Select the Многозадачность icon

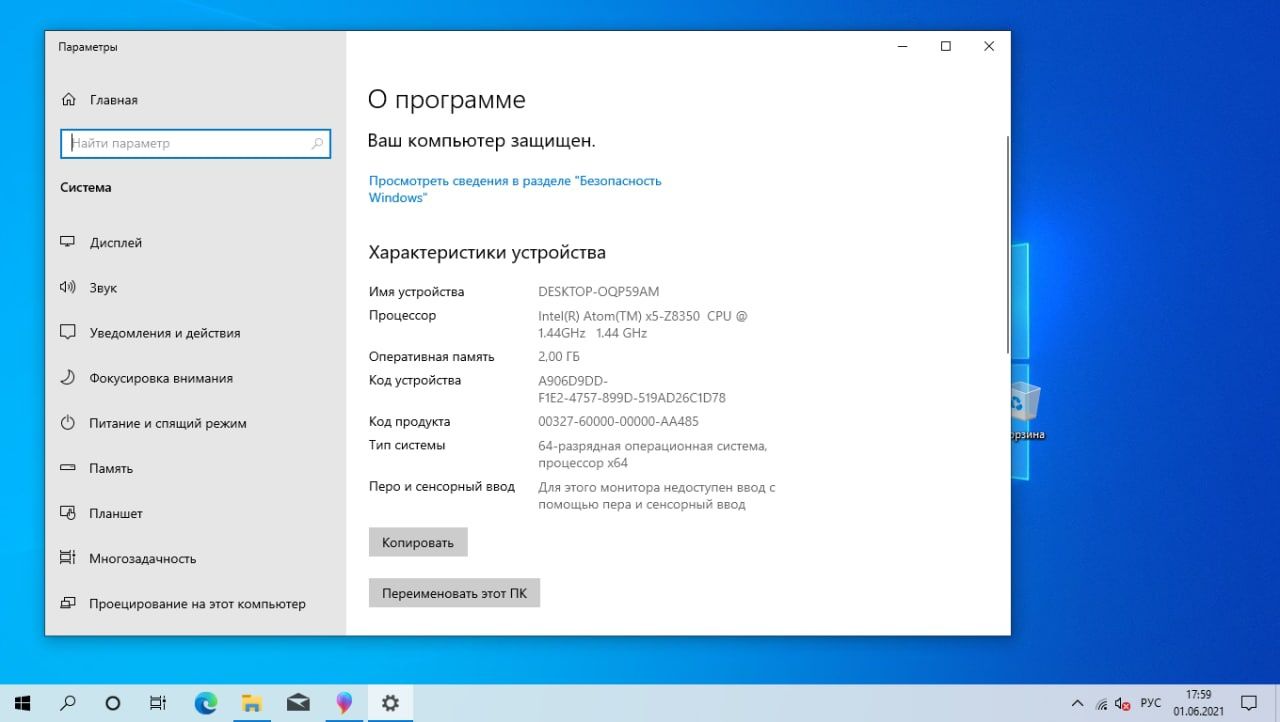tap(68, 558)
